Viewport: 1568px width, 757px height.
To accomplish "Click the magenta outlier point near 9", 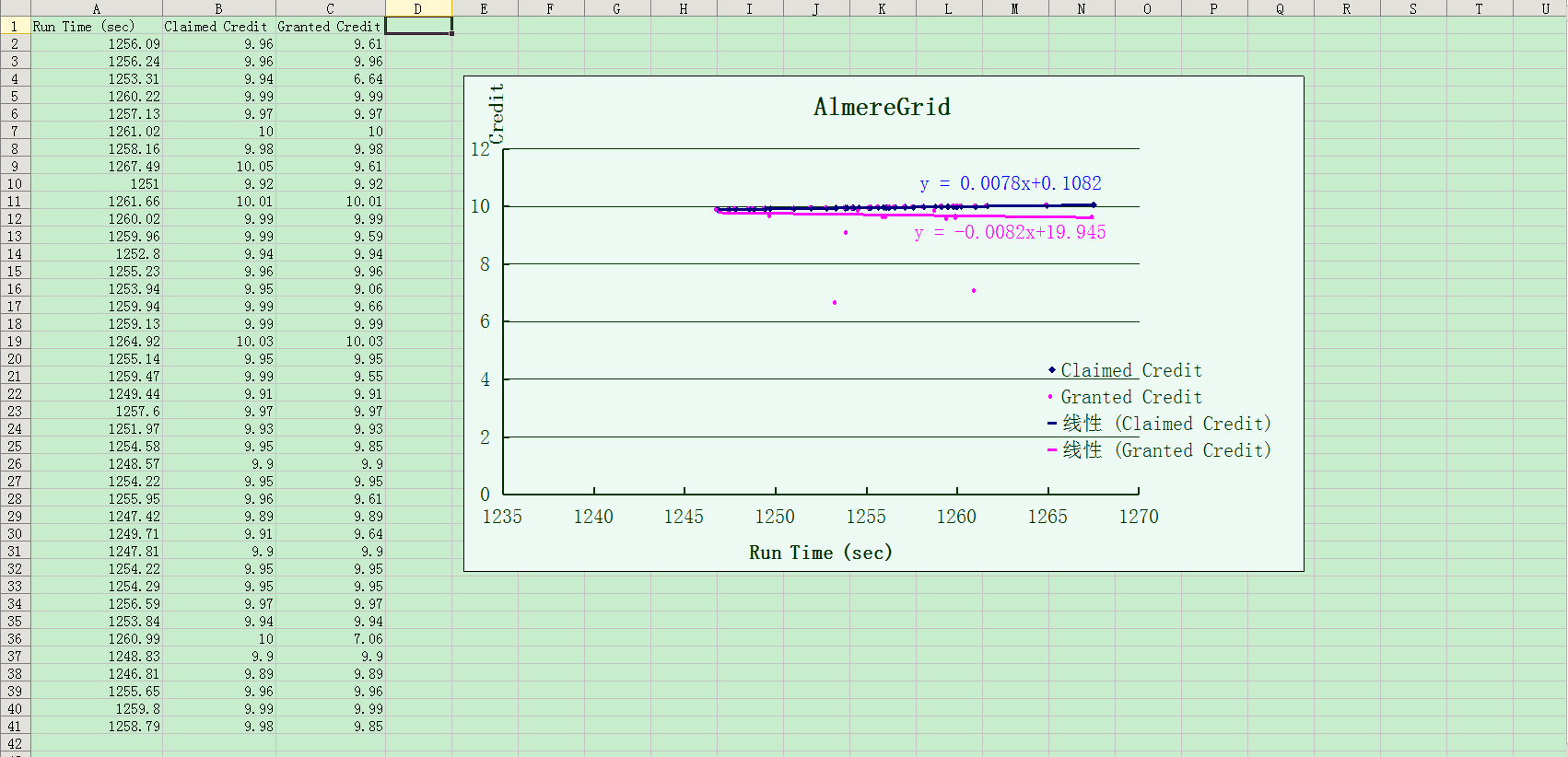I will pos(846,233).
